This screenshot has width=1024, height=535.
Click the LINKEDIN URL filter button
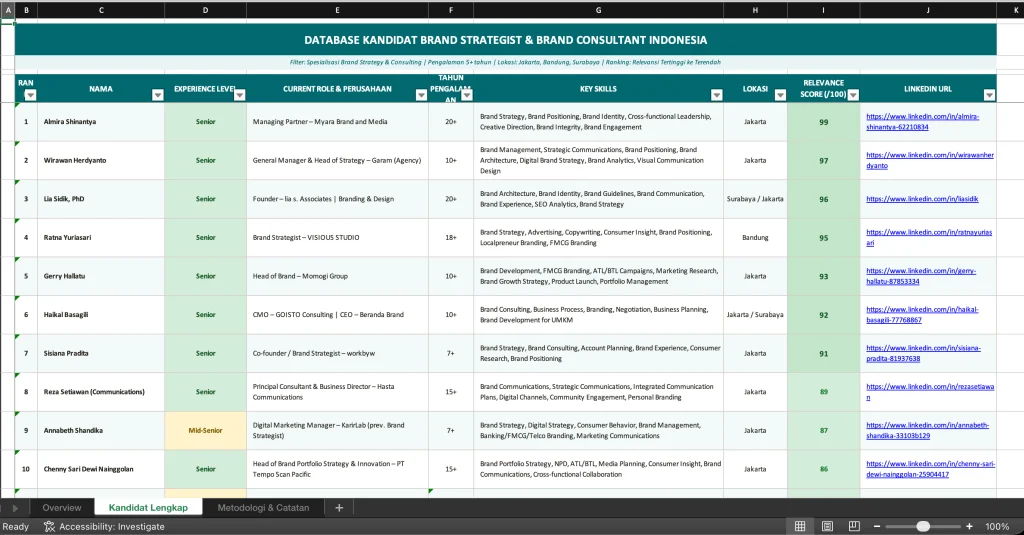click(x=989, y=95)
